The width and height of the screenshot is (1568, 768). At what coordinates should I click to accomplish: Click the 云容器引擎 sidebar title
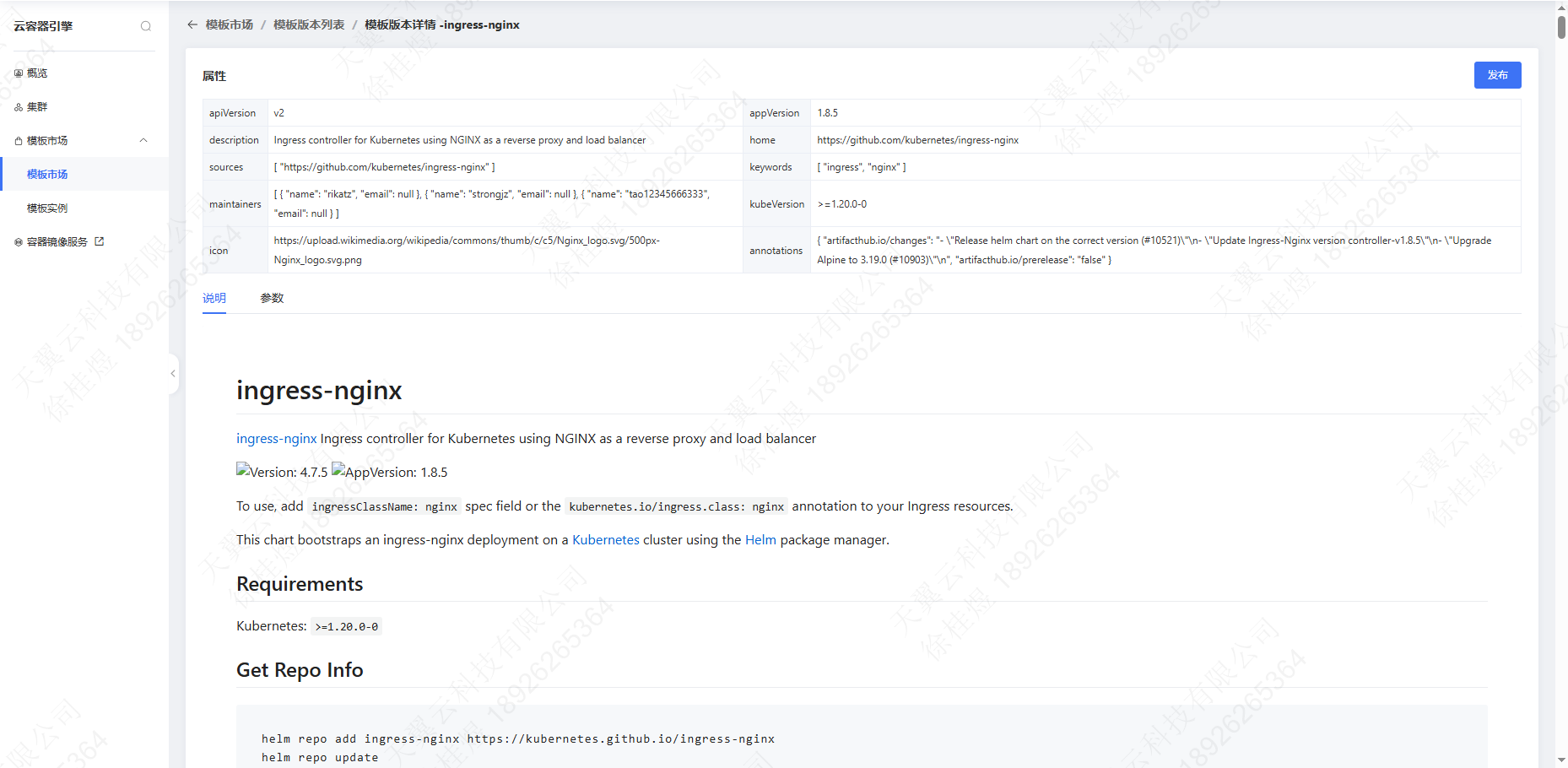coord(43,26)
